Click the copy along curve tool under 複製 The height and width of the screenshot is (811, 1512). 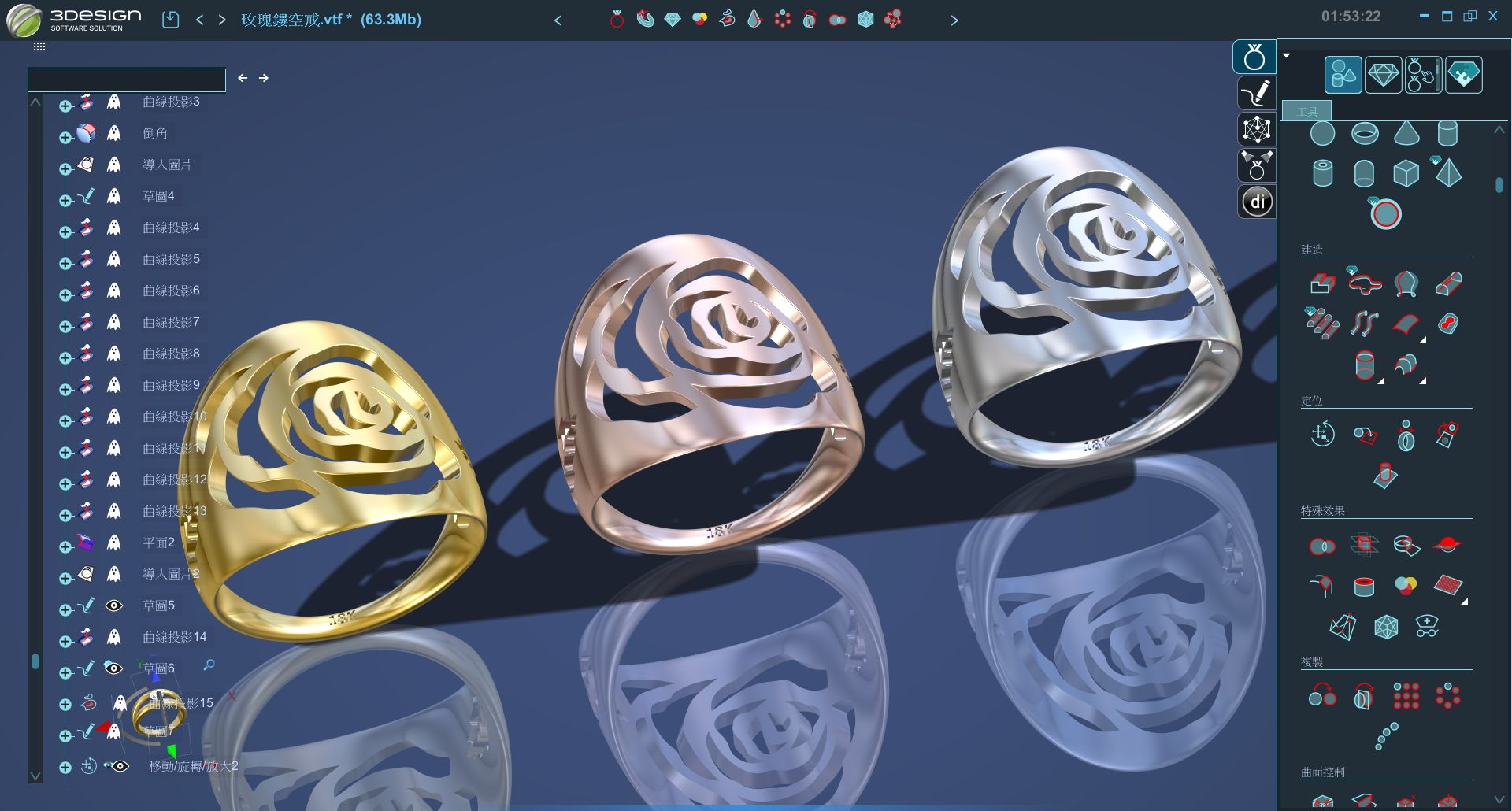pos(1386,736)
